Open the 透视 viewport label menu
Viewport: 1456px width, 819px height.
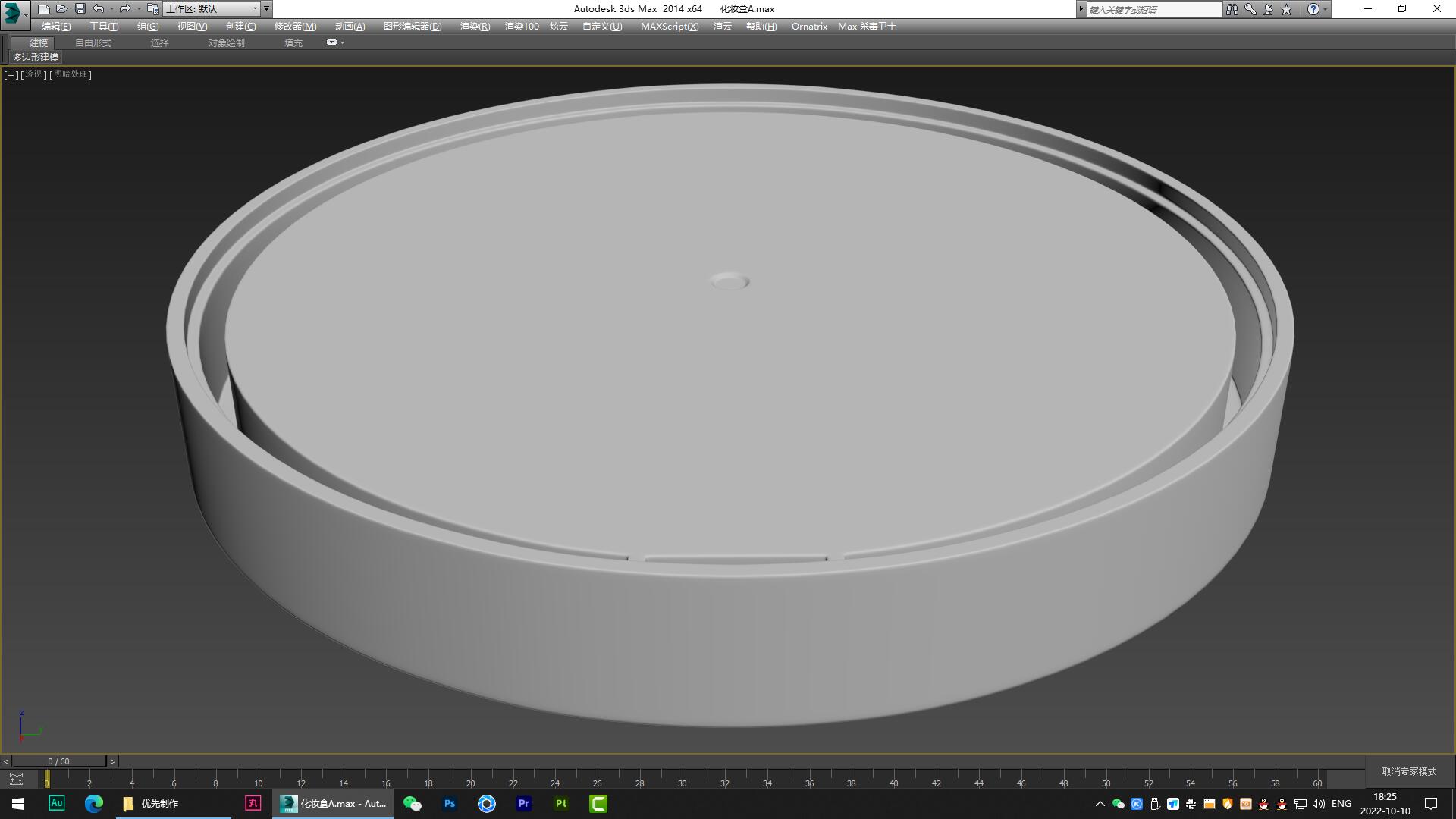[33, 74]
